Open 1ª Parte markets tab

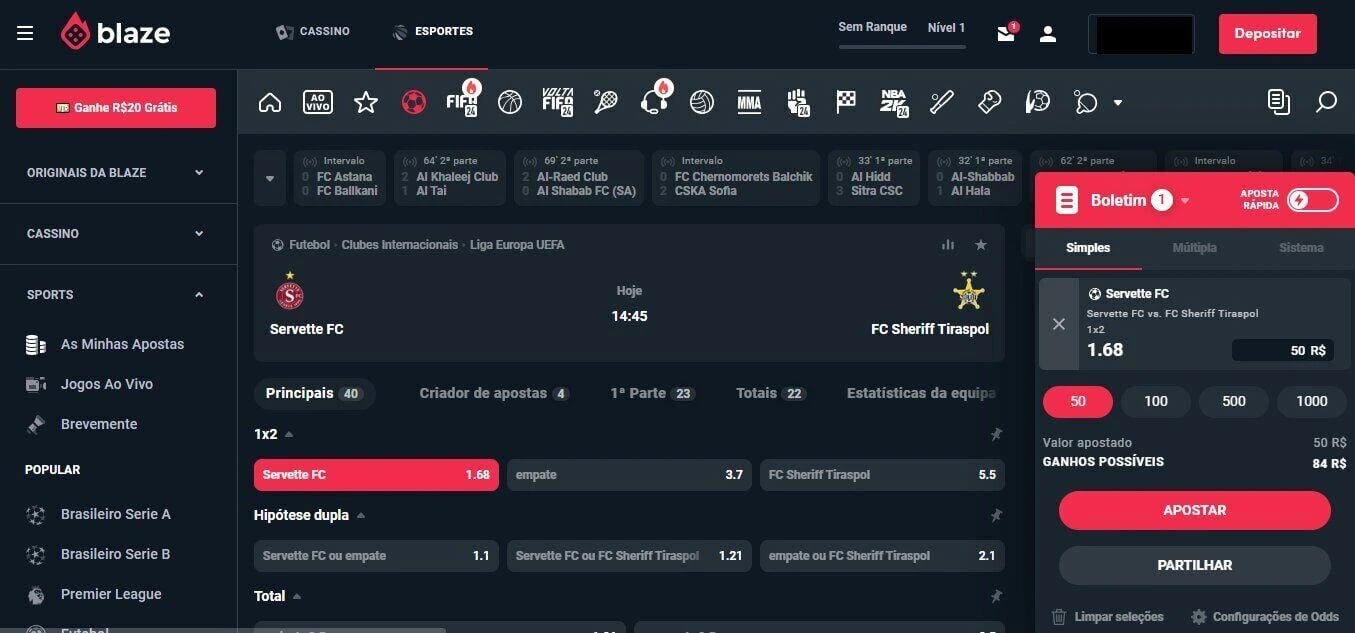point(652,393)
